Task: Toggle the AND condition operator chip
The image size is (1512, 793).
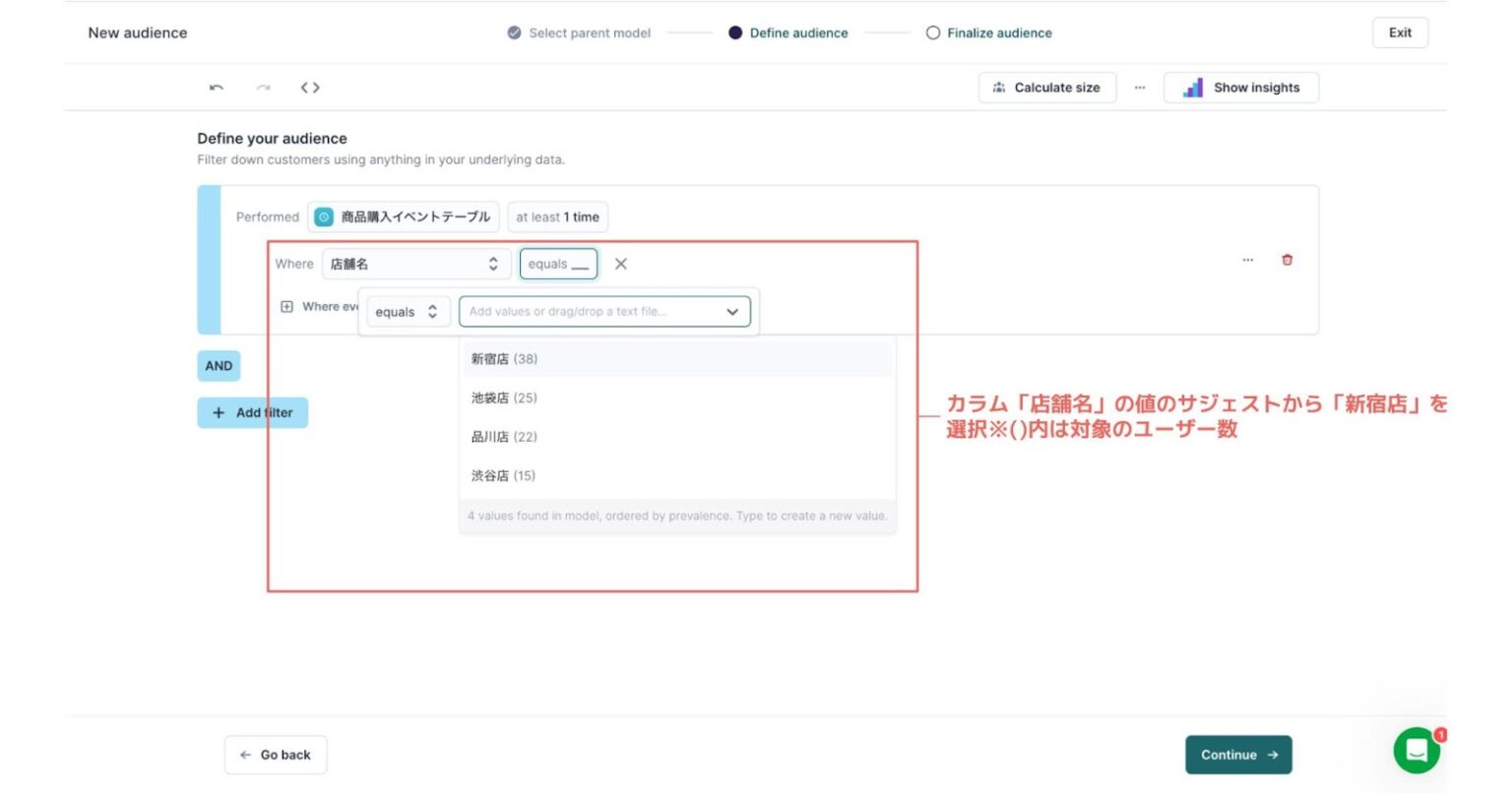Action: (x=218, y=365)
